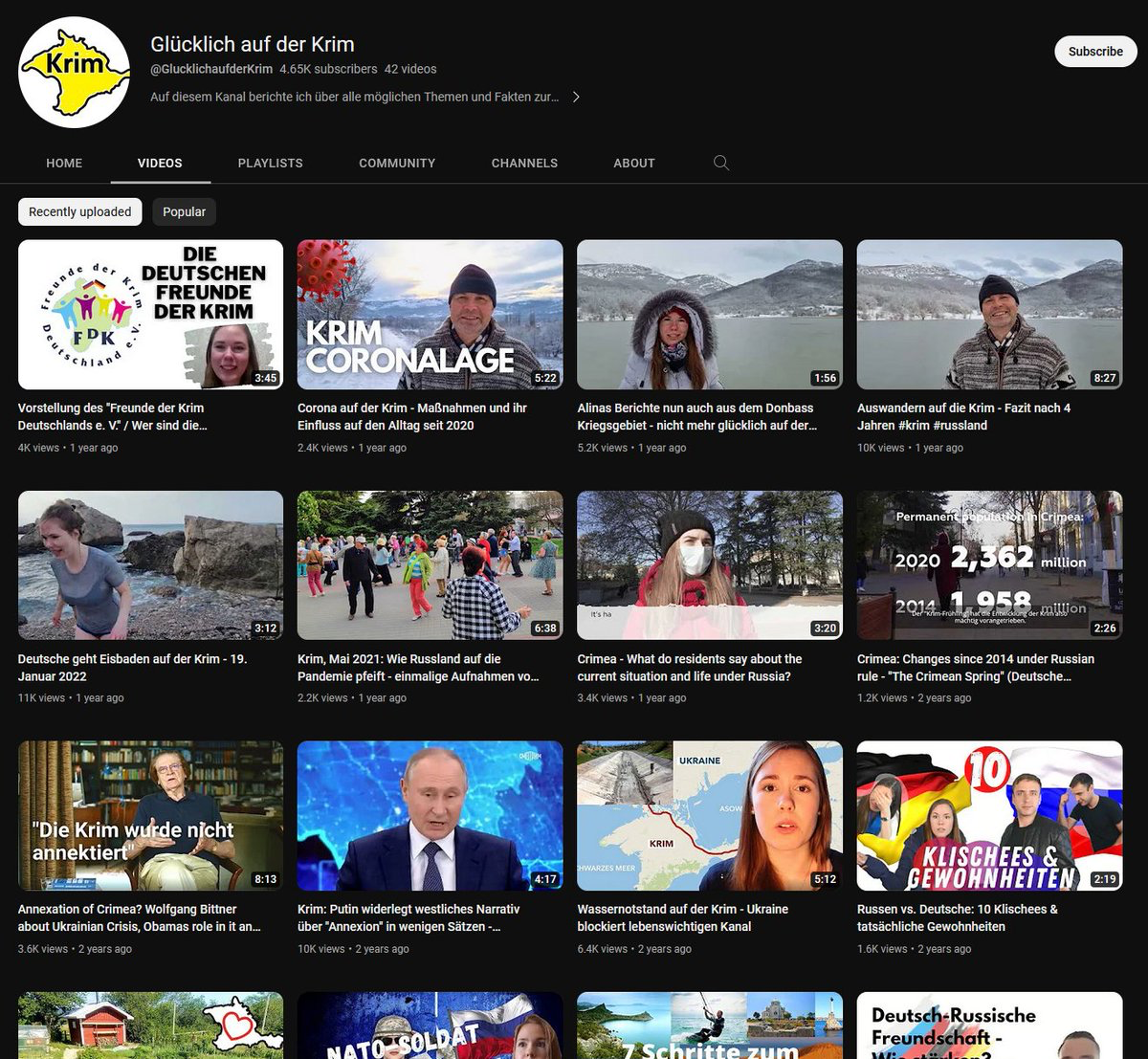
Task: Click "10K views • 1 year ago" under Auswandern
Action: point(910,448)
